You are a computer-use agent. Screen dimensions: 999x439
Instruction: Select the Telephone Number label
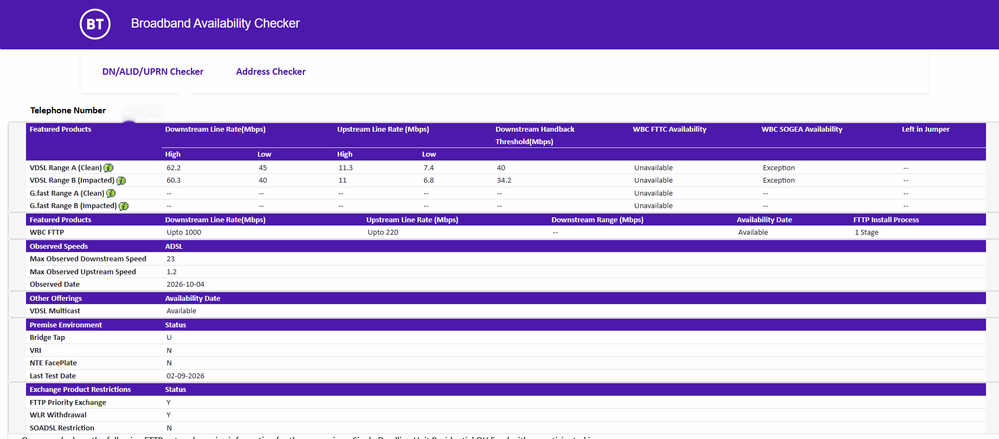tap(68, 110)
